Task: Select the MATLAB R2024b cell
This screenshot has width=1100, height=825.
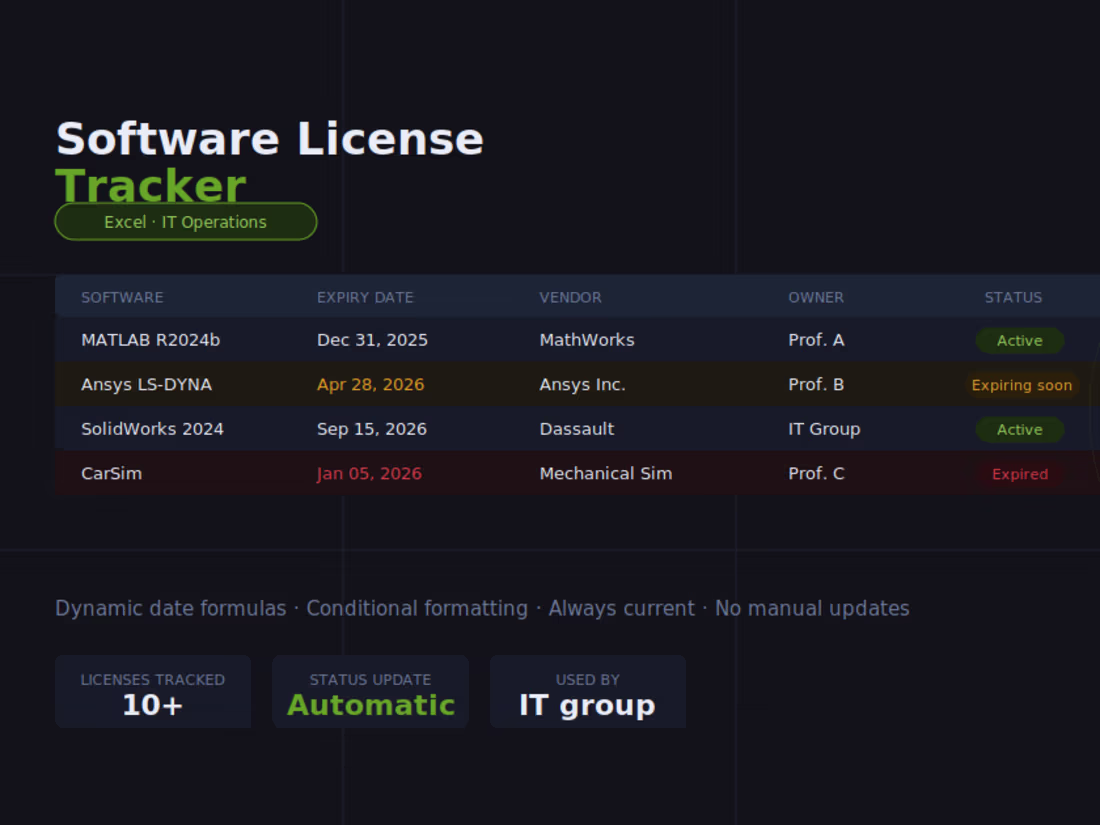Action: click(151, 340)
